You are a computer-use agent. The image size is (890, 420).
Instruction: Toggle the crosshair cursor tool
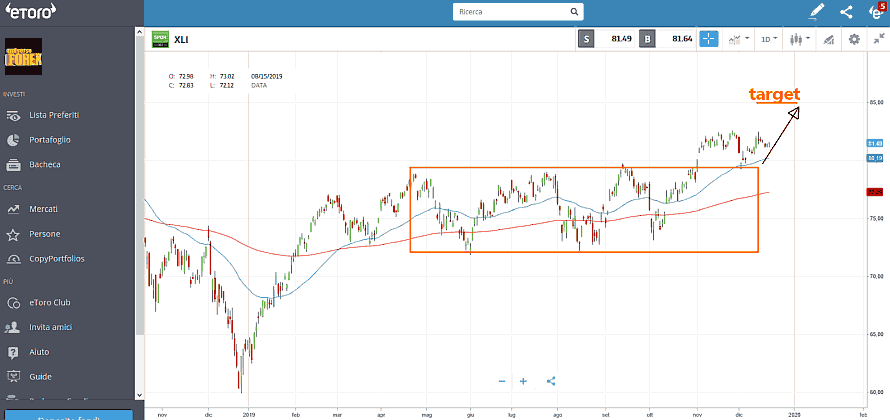pyautogui.click(x=708, y=39)
